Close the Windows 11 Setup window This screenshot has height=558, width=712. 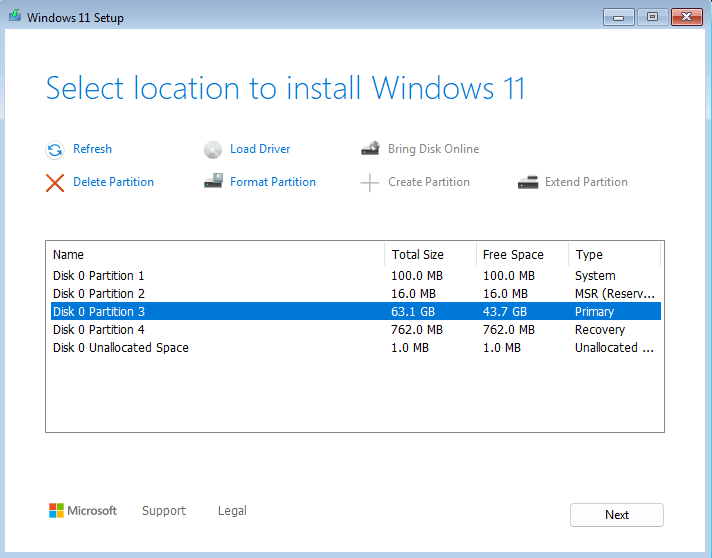click(x=687, y=17)
